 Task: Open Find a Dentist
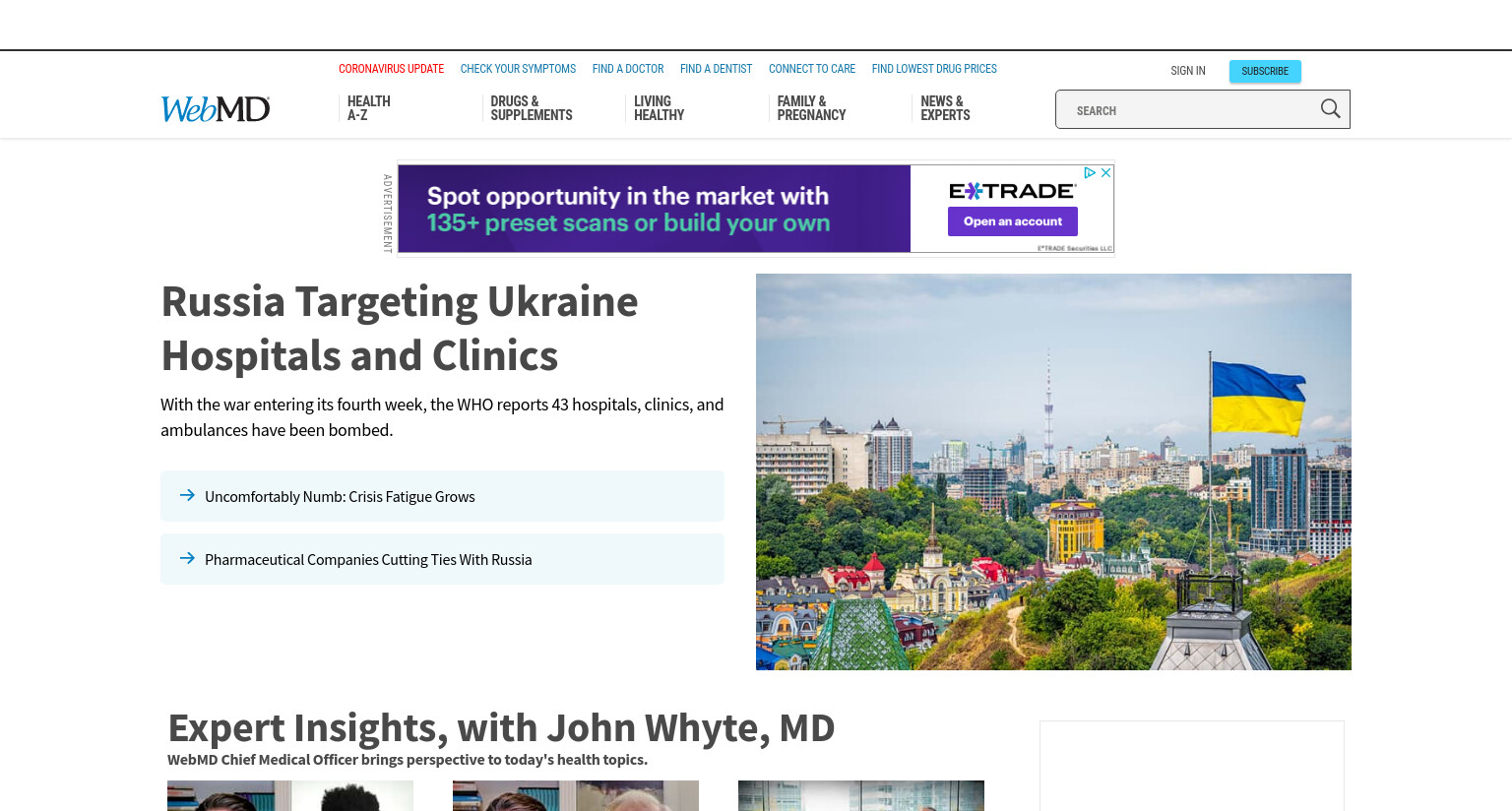pos(716,69)
